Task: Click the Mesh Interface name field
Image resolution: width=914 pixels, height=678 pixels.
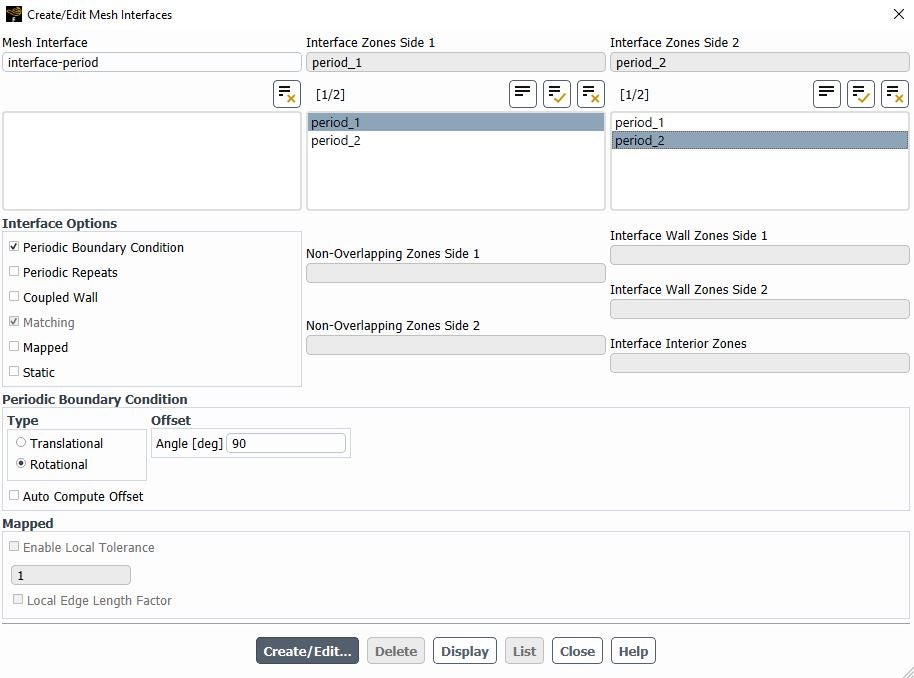Action: pyautogui.click(x=151, y=62)
